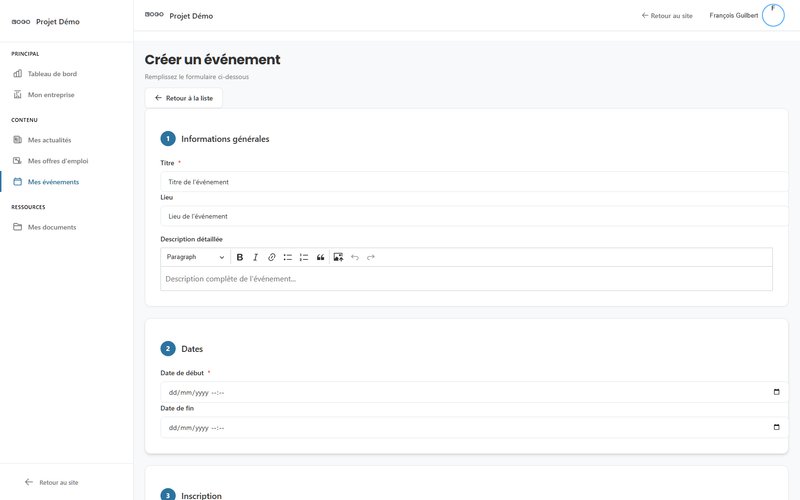Click the upload image icon
This screenshot has height=500, width=800.
338,257
